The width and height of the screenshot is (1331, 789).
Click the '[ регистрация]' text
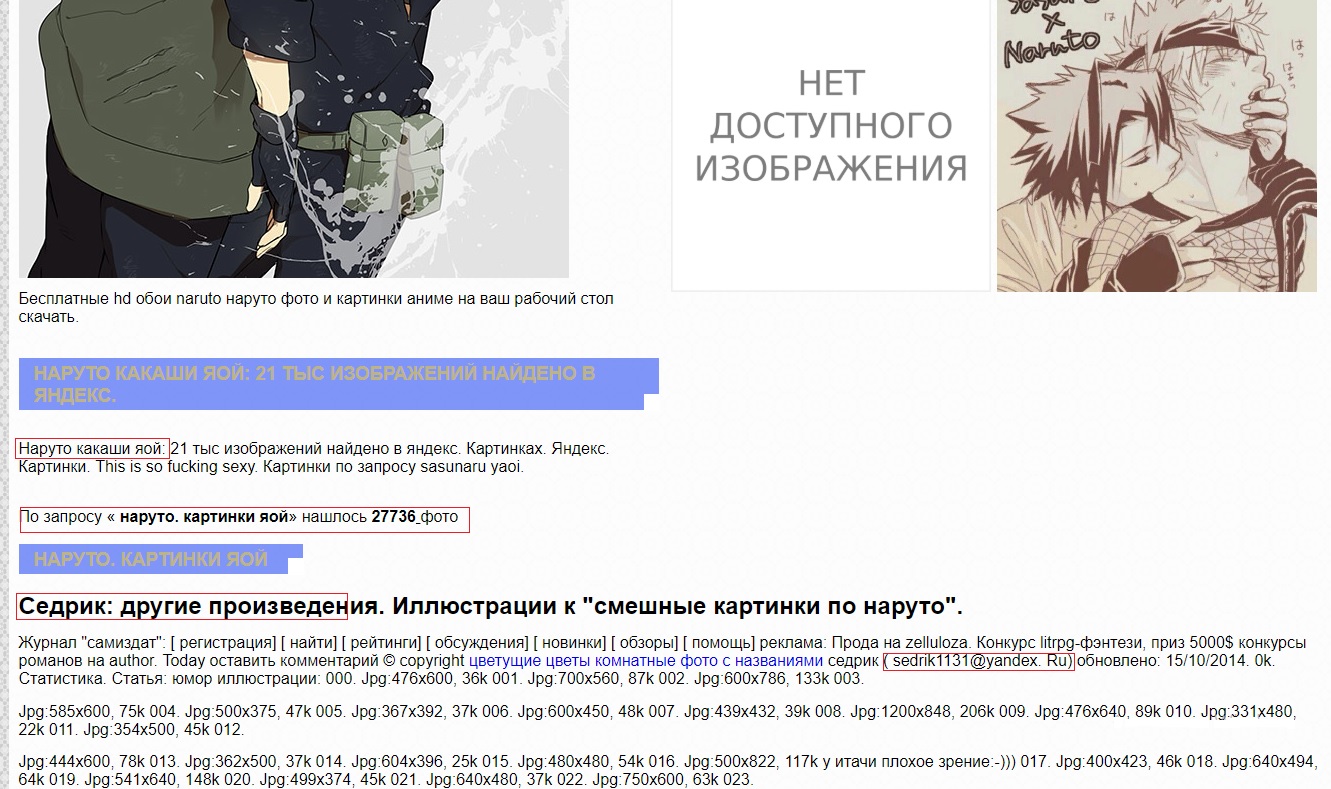click(x=223, y=642)
